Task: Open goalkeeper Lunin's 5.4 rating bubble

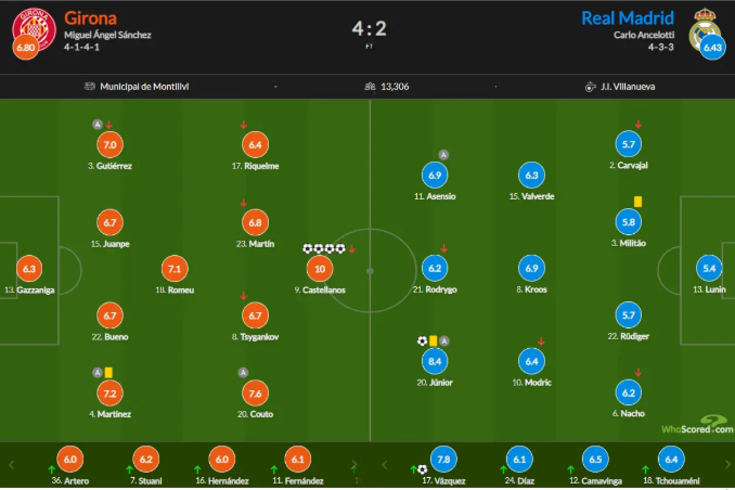Action: point(709,268)
